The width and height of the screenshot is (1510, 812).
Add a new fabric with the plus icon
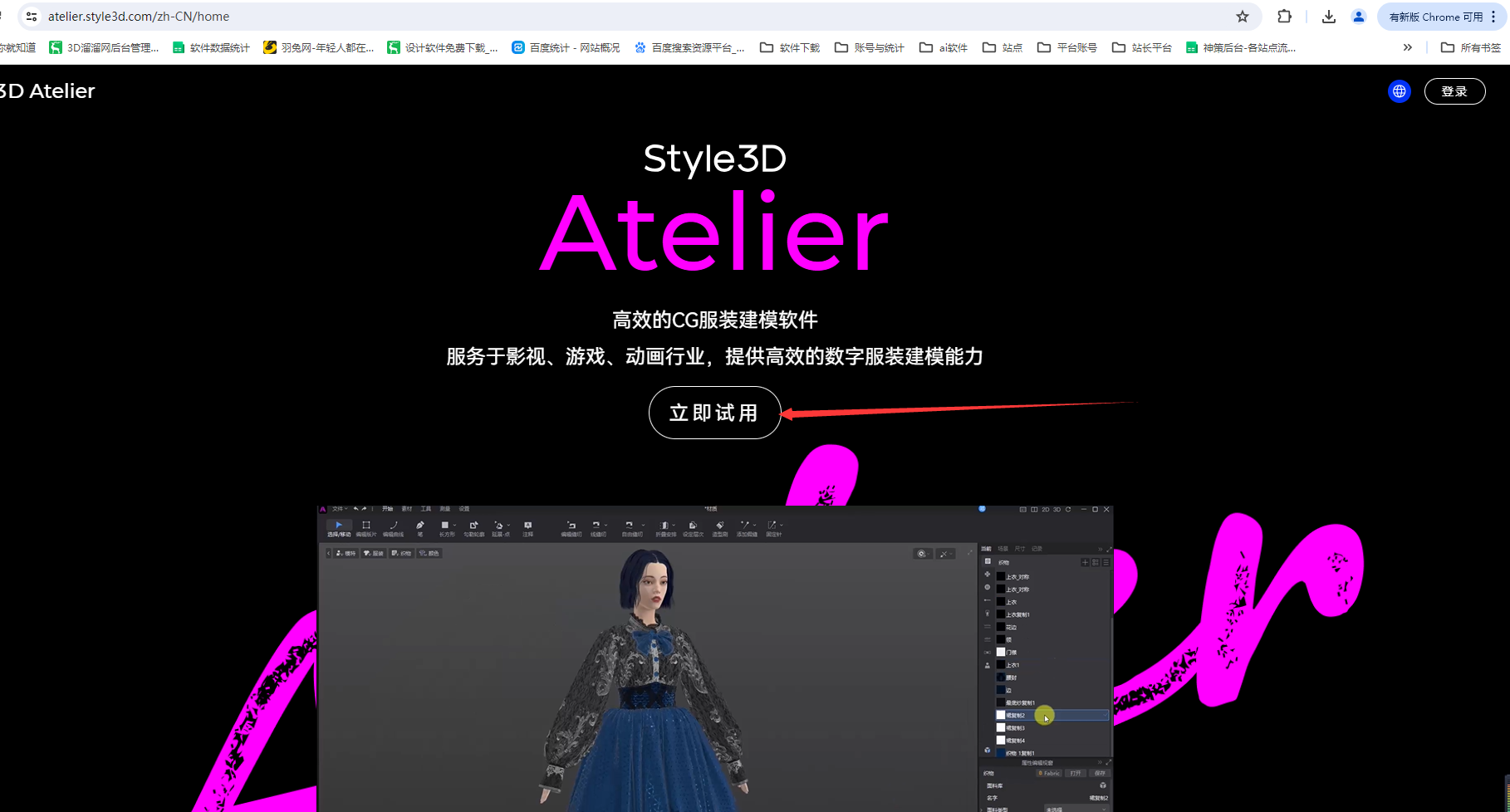1085,562
